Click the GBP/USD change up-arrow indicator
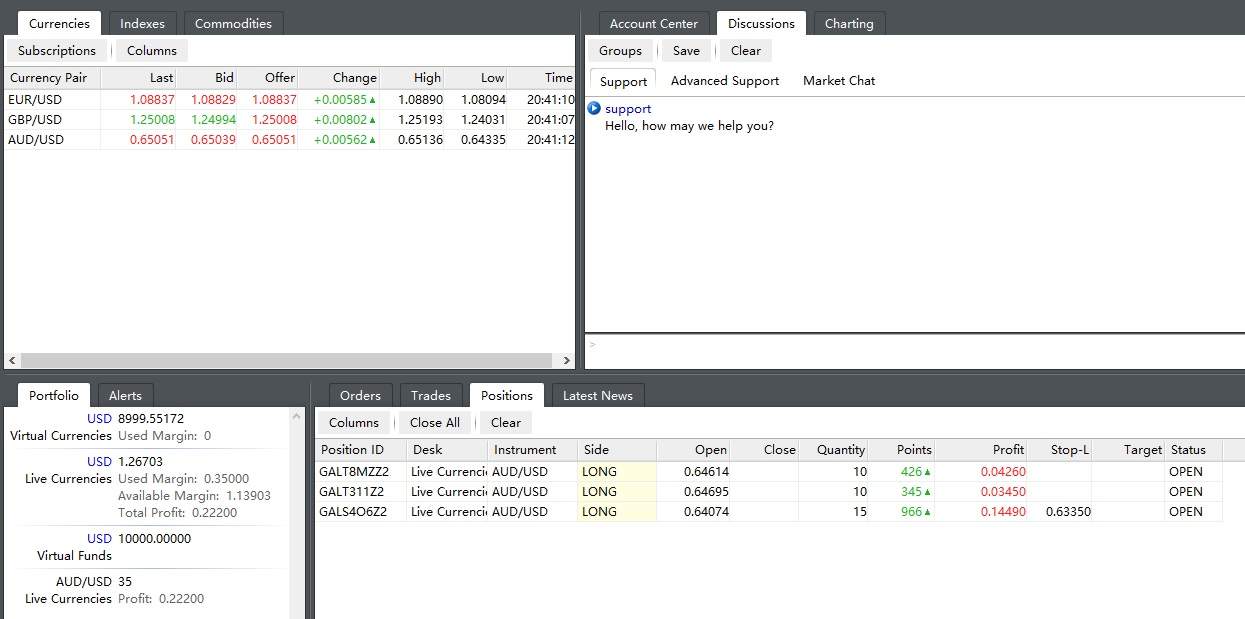 tap(373, 120)
